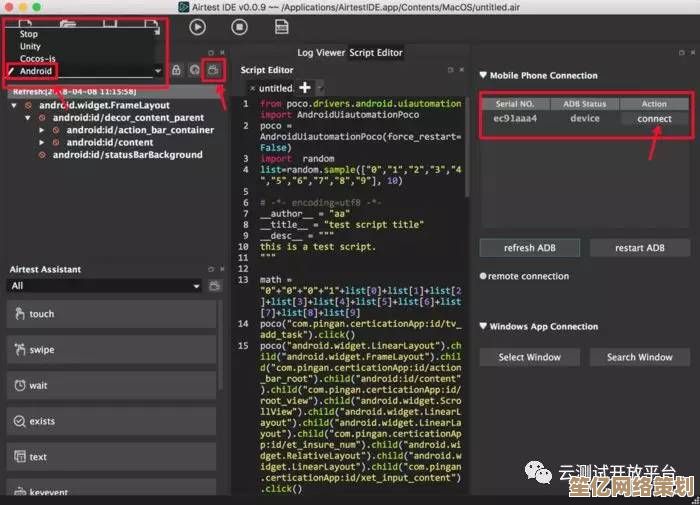Screen dimensions: 700x505
Task: Close the untitled script tab
Action: 251,89
